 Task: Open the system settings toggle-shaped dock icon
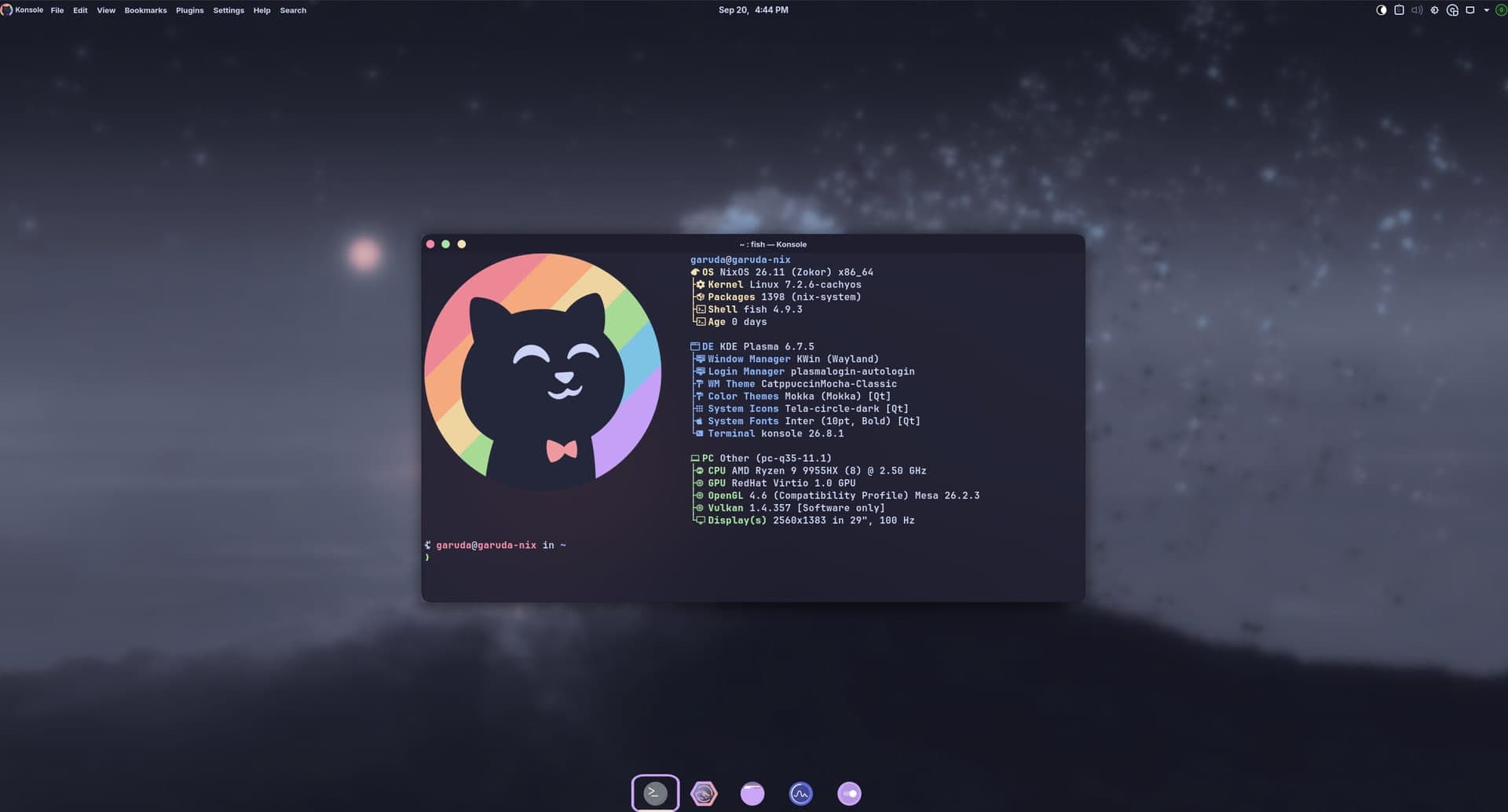coord(849,794)
